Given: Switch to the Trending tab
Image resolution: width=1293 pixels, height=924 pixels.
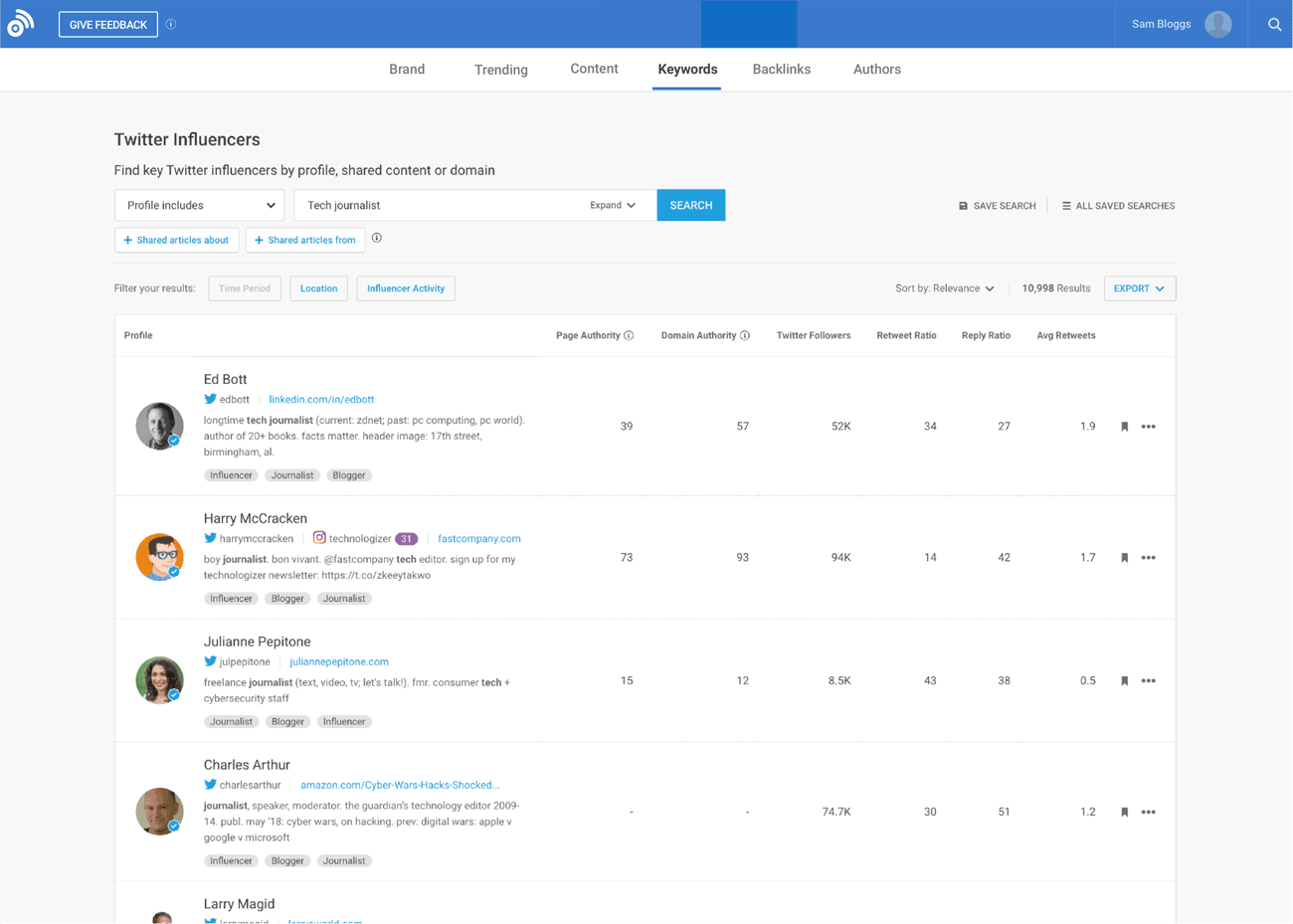Looking at the screenshot, I should click(x=500, y=69).
